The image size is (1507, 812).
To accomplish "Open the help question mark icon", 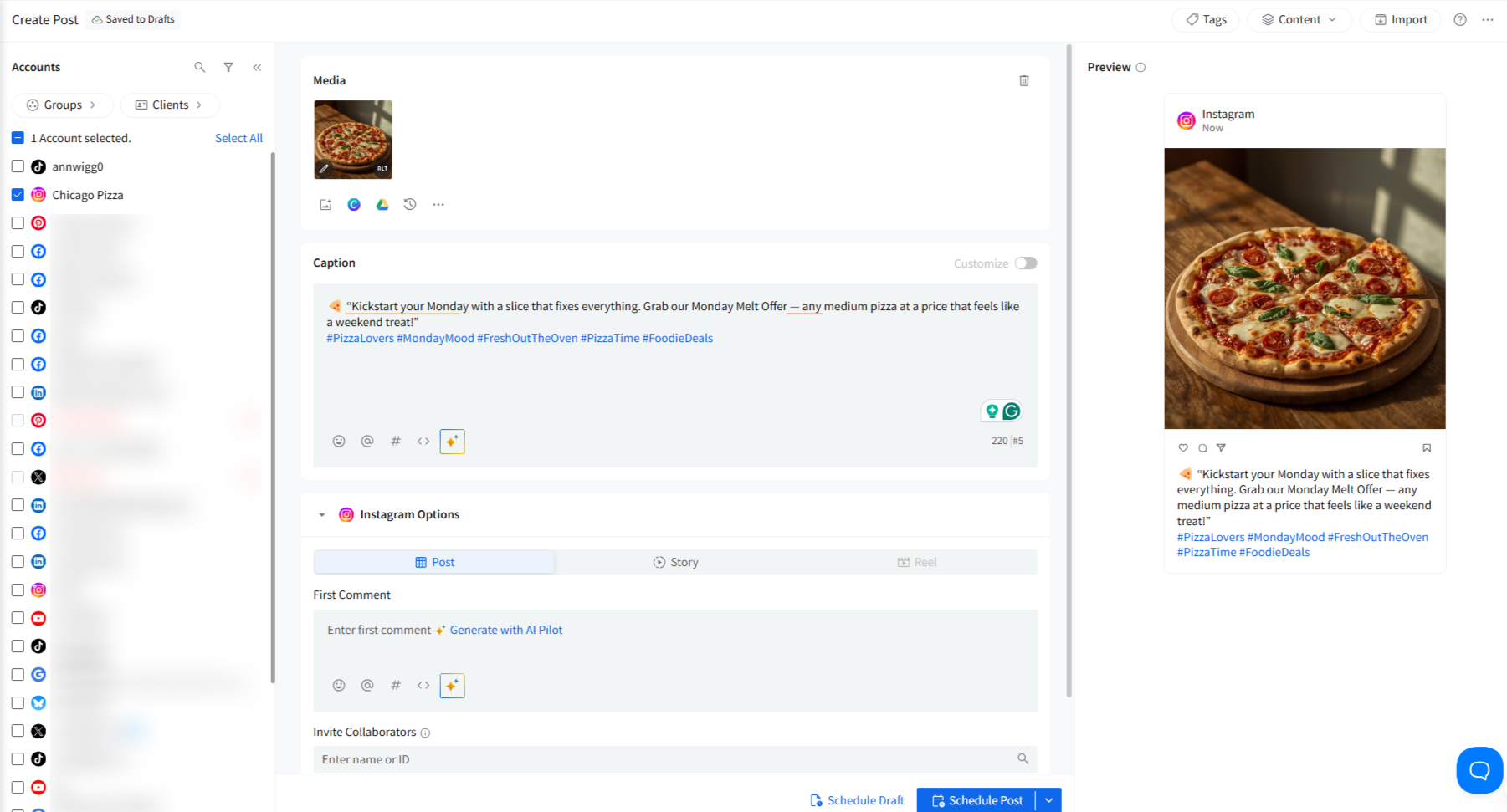I will [1460, 19].
